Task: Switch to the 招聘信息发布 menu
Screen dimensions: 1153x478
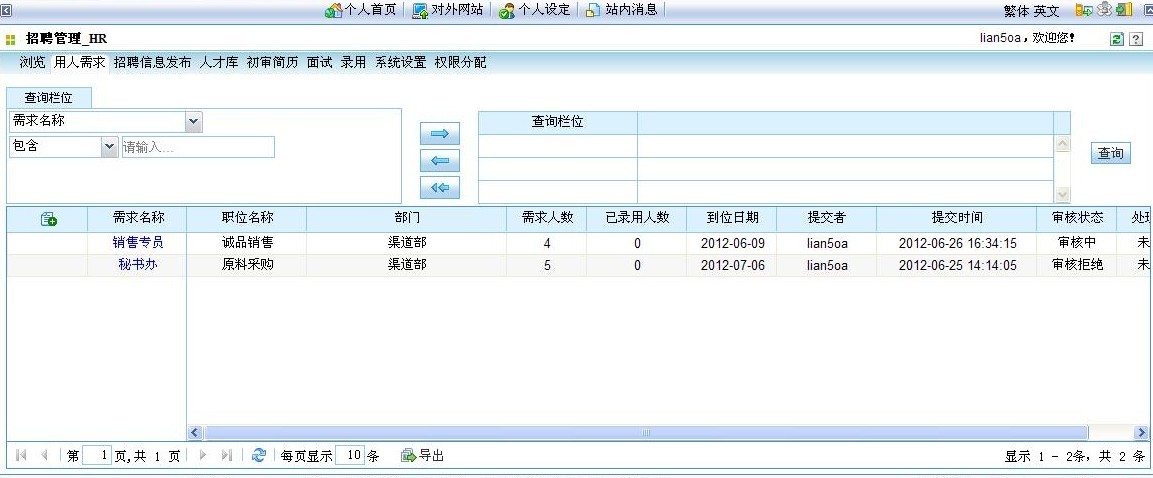Action: pos(152,62)
